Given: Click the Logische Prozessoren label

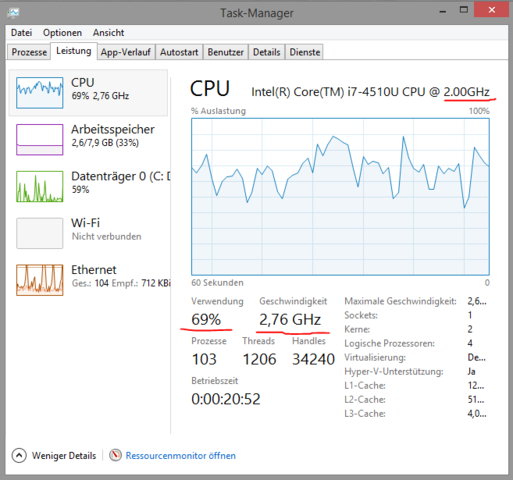Looking at the screenshot, I should pyautogui.click(x=389, y=343).
